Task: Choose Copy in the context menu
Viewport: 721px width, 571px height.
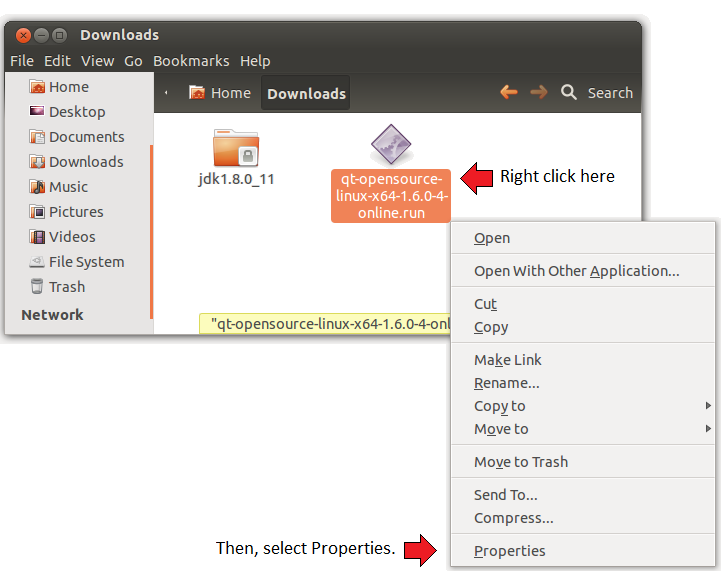Action: [583, 327]
